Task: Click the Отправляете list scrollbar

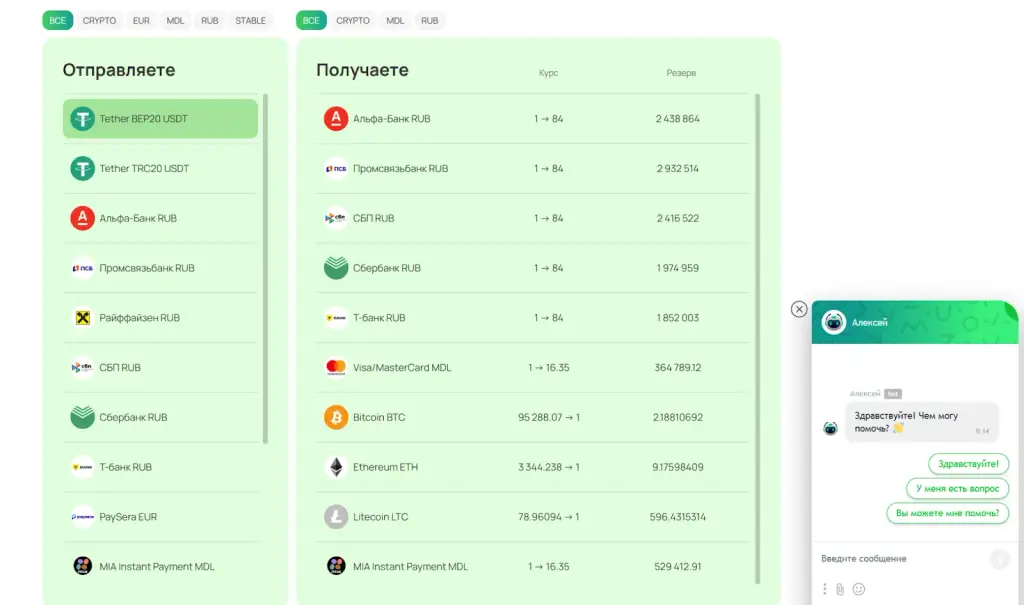Action: click(x=265, y=269)
